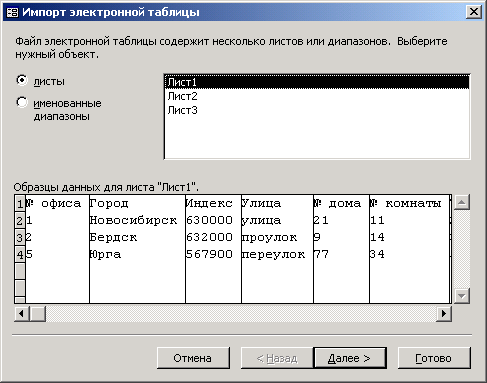The height and width of the screenshot is (383, 487).
Task: Click the Готово button
Action: tap(434, 358)
